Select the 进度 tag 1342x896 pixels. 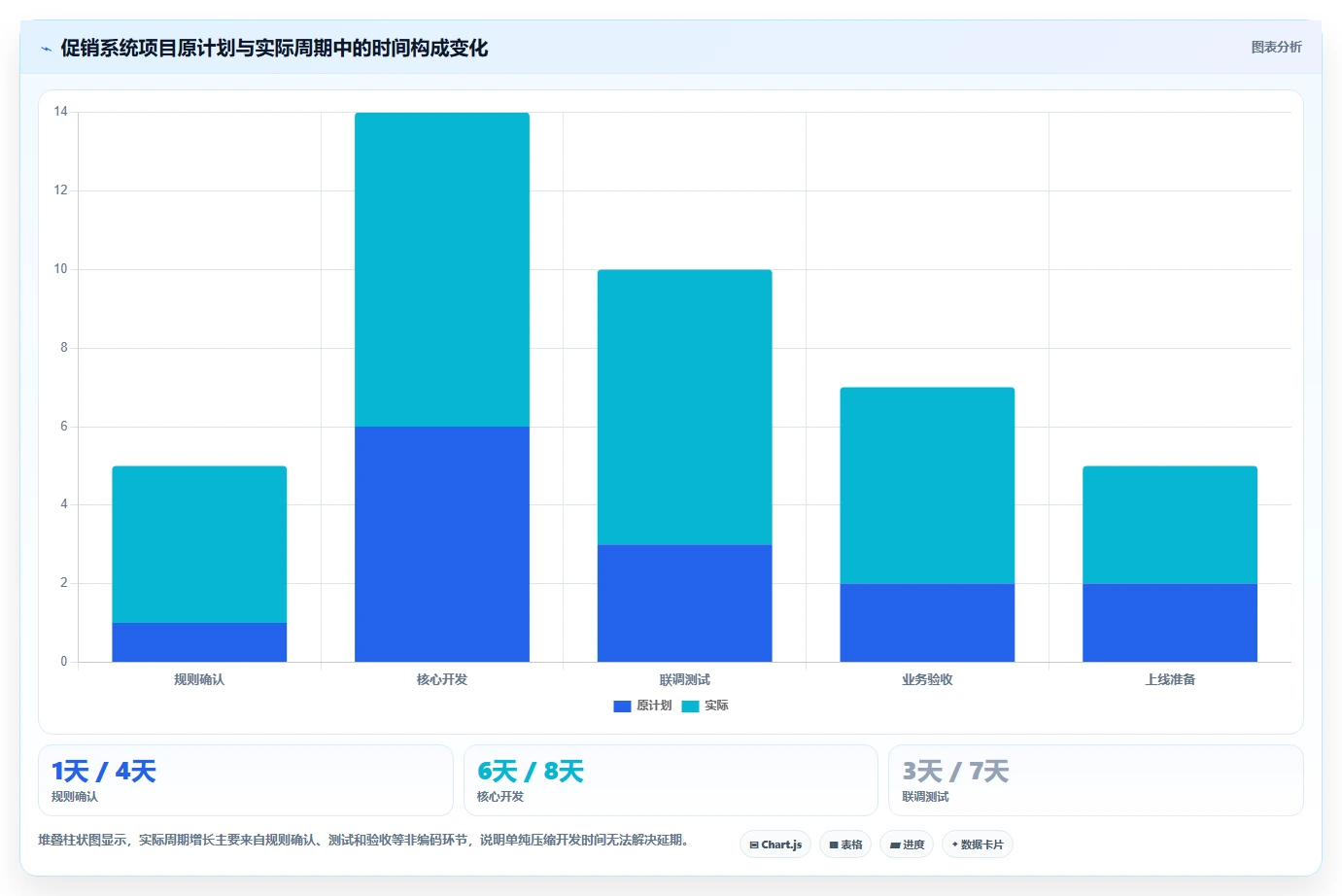(x=907, y=844)
